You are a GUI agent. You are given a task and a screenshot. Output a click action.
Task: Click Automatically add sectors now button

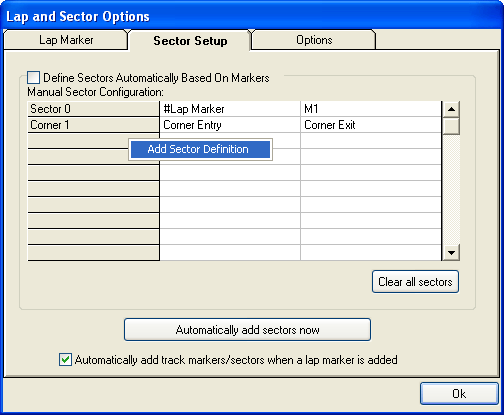pyautogui.click(x=247, y=330)
